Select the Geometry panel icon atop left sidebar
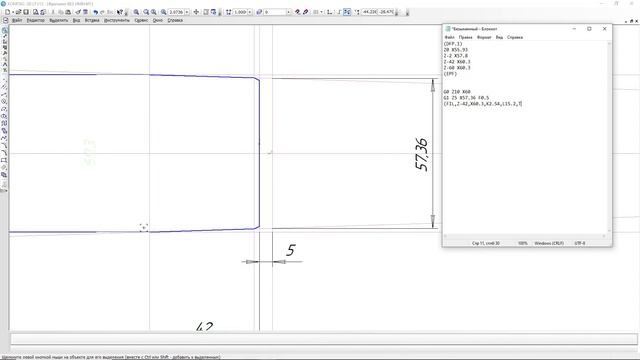640x360 pixels. point(5,30)
